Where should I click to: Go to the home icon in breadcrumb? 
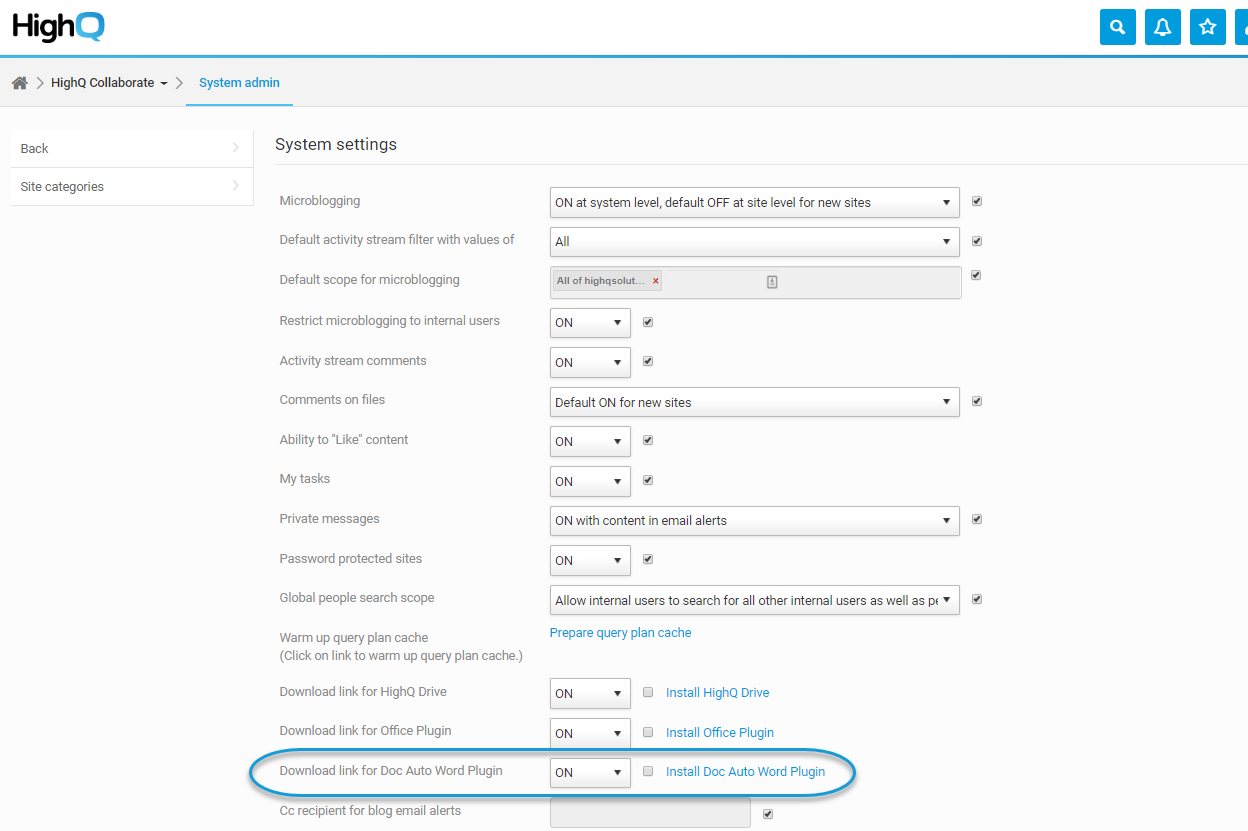(x=19, y=83)
